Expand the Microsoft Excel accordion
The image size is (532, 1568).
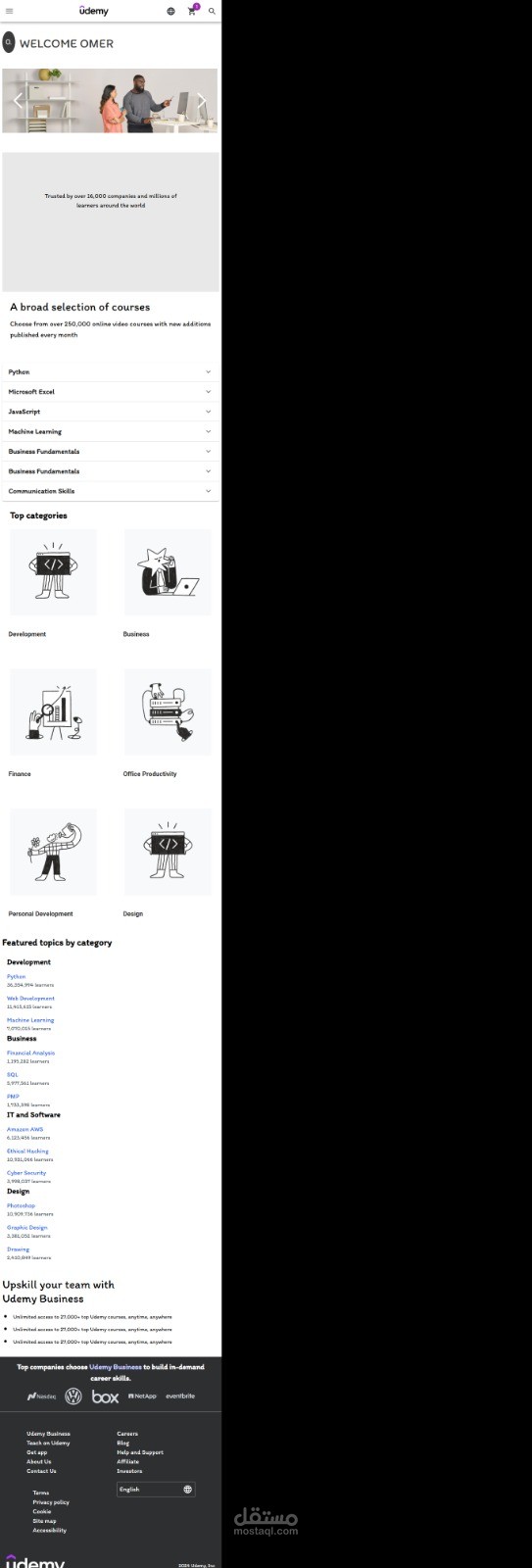(x=111, y=392)
